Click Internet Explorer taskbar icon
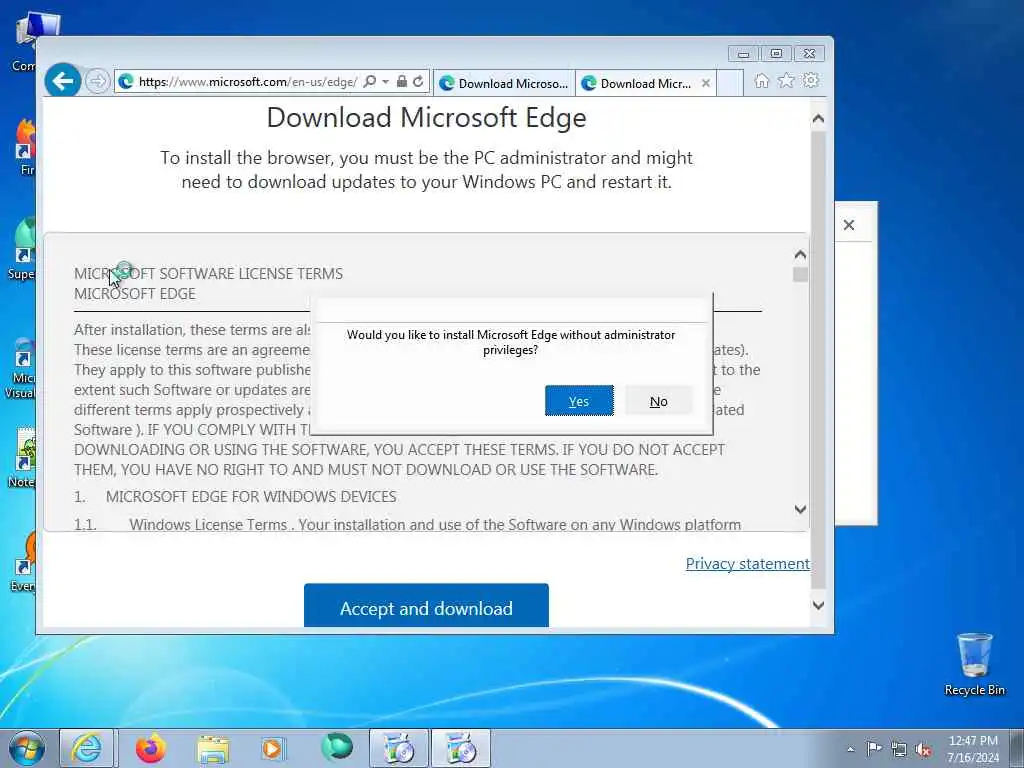1024x768 pixels. [87, 748]
